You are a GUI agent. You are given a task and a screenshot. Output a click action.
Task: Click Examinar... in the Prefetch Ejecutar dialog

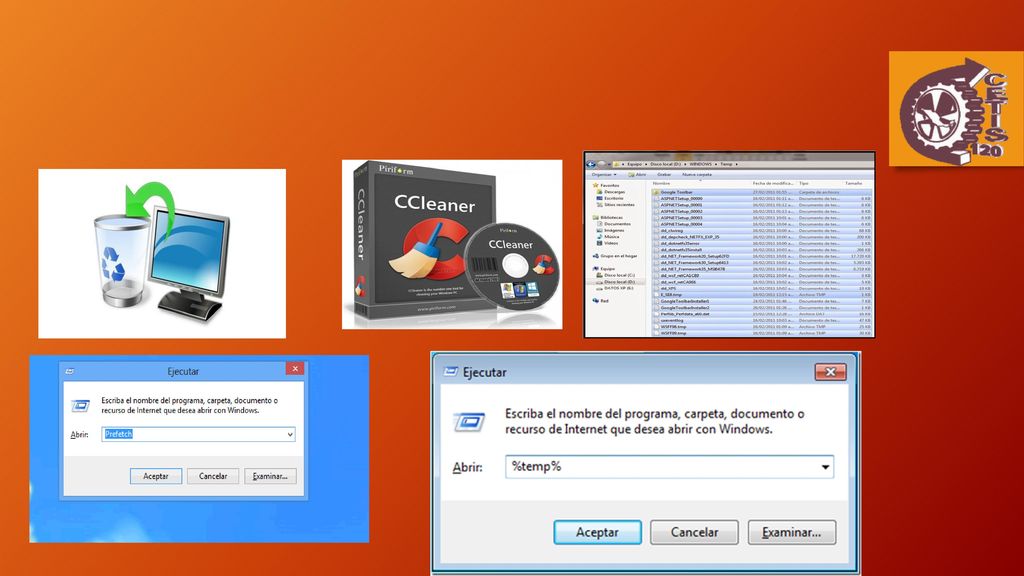click(x=270, y=476)
